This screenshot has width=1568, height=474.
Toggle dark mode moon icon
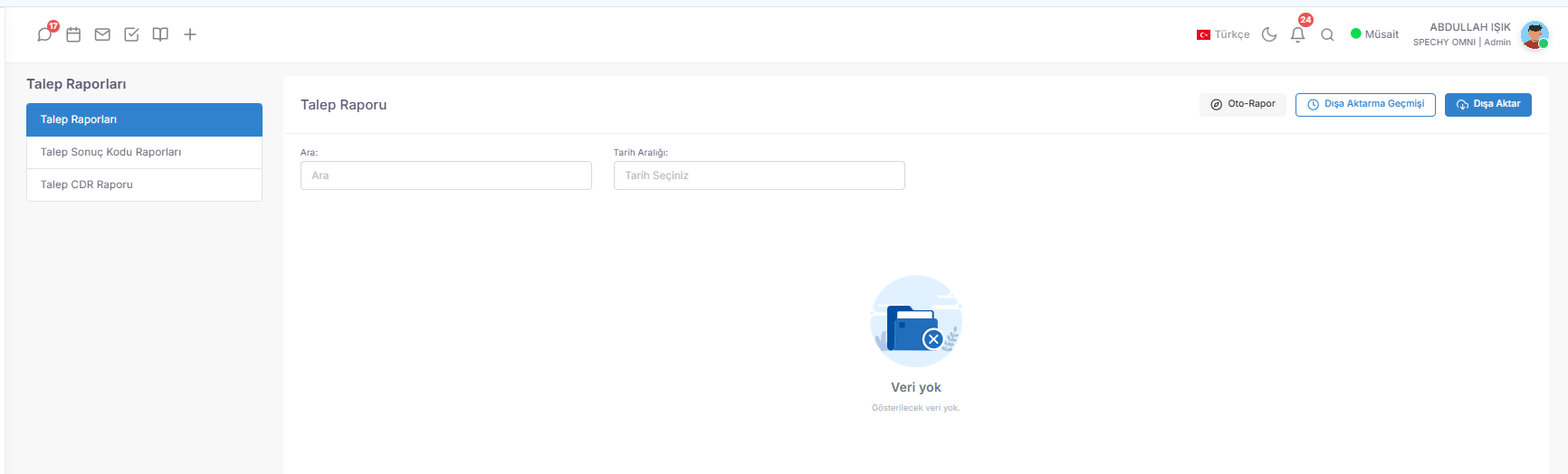tap(1269, 34)
